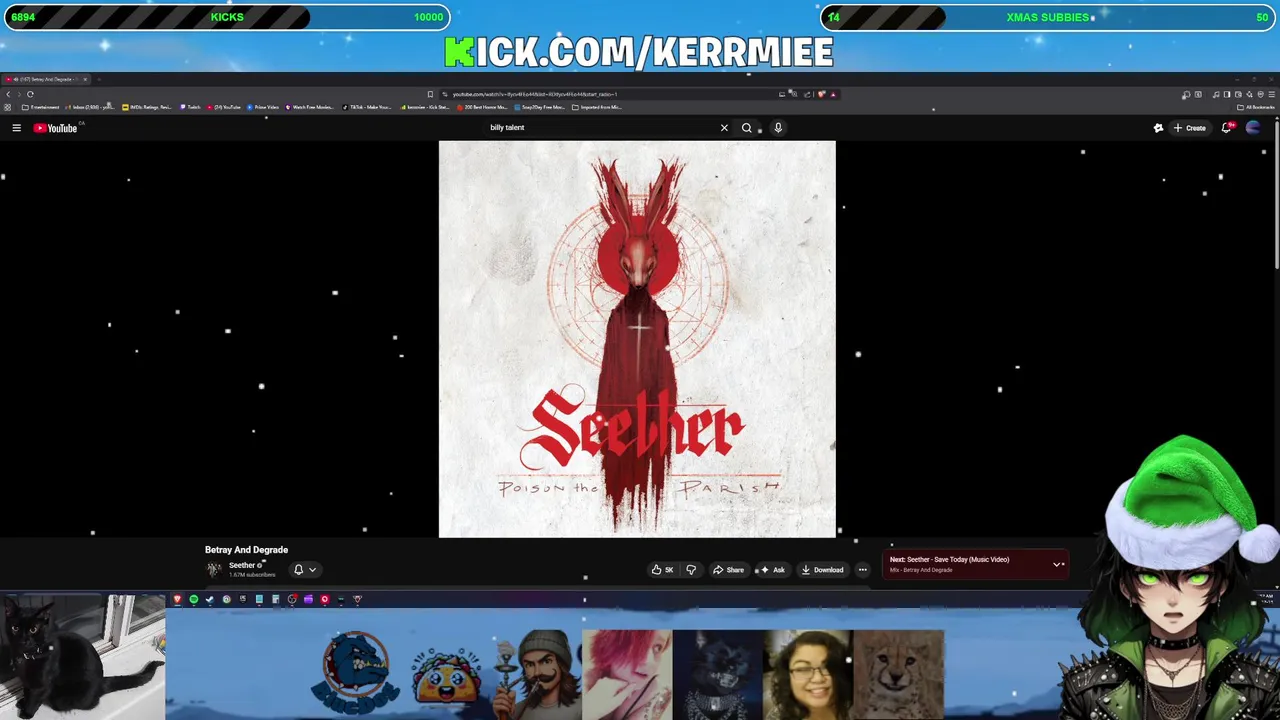1280x720 pixels.
Task: Click the taco avatar in bottom strip
Action: tap(447, 675)
